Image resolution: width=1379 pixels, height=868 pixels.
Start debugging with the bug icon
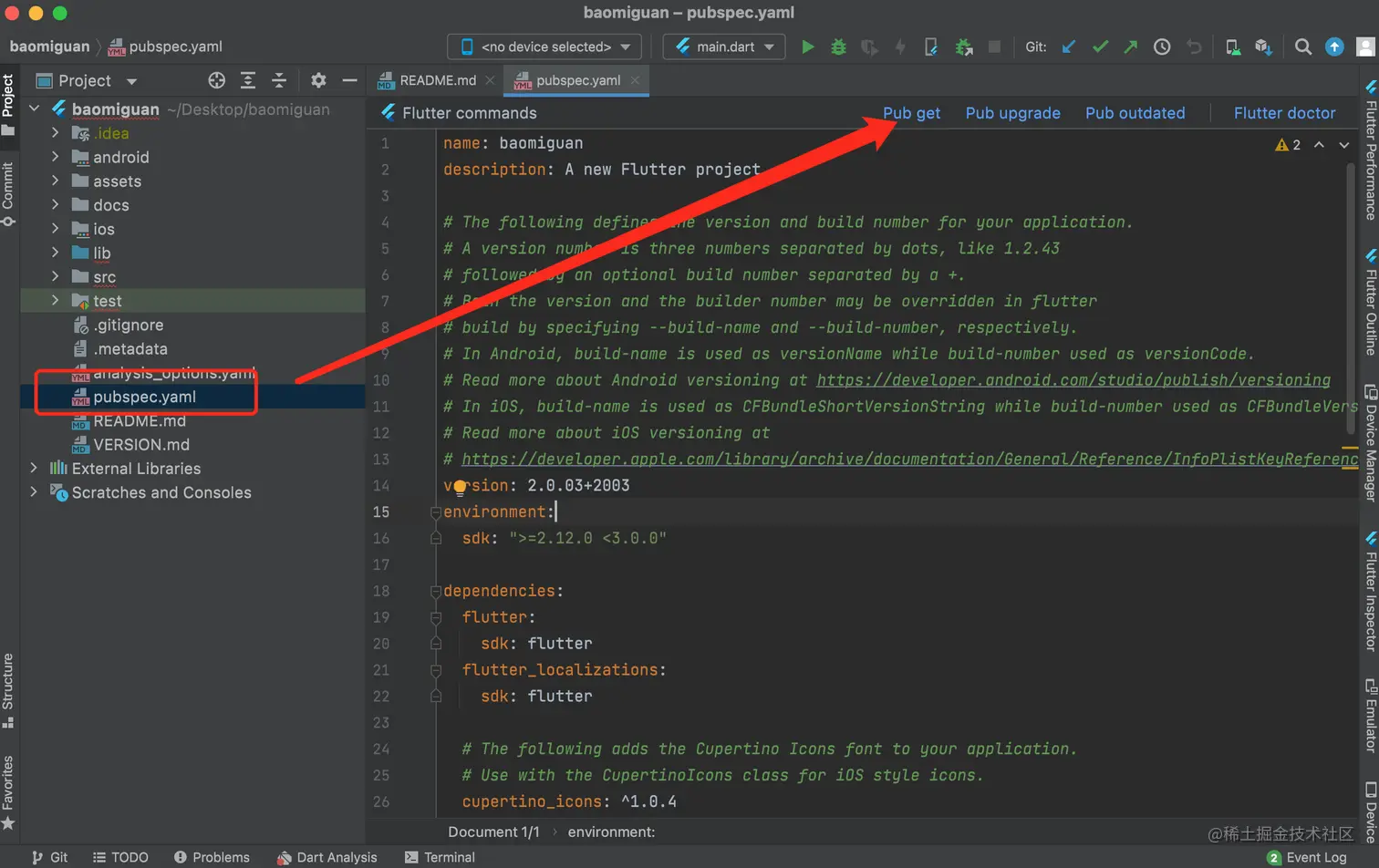pyautogui.click(x=838, y=46)
